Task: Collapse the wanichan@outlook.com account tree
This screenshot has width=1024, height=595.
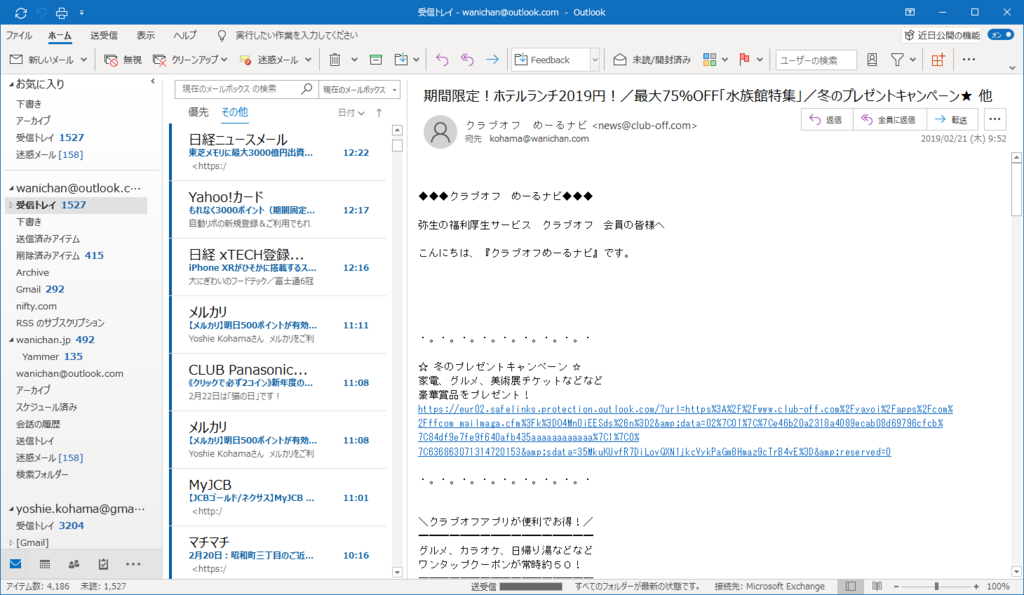Action: 11,188
